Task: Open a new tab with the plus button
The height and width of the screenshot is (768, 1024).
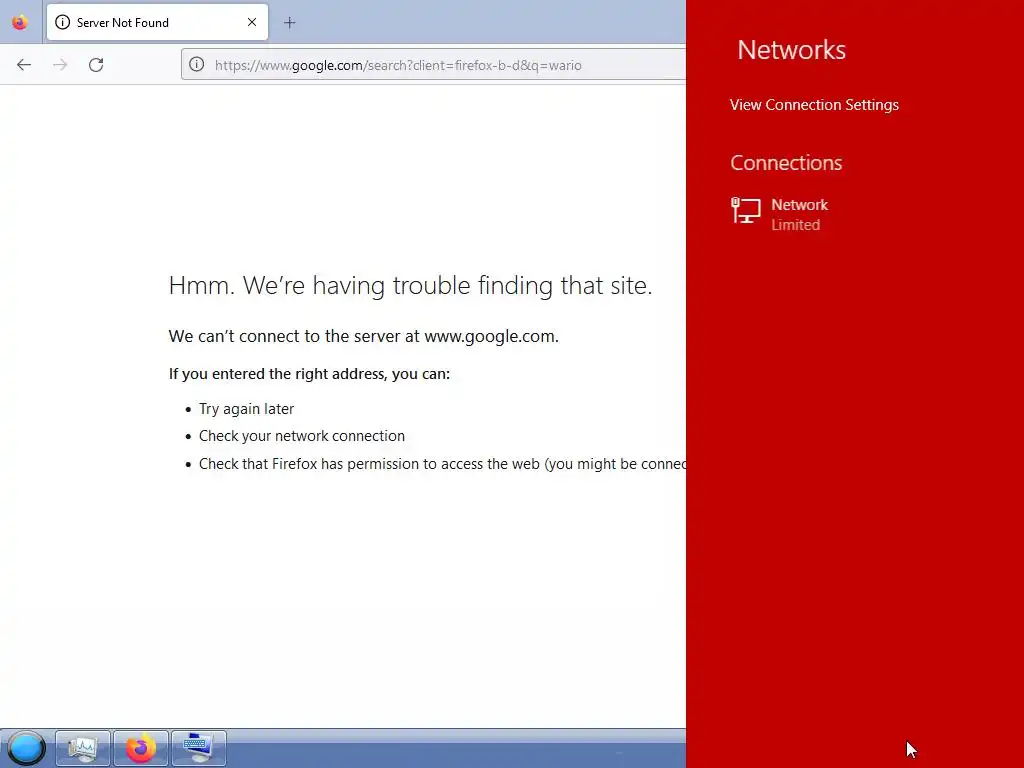Action: click(289, 23)
